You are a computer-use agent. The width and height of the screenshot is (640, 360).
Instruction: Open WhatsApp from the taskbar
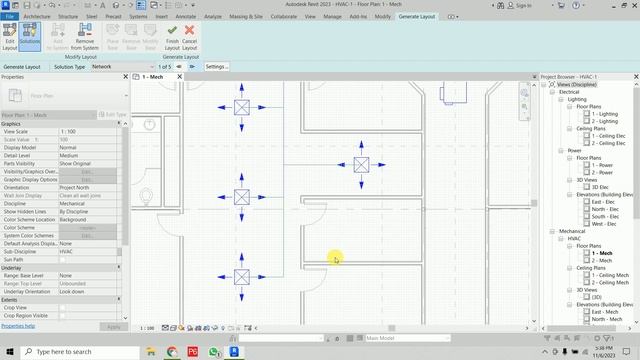[x=213, y=351]
